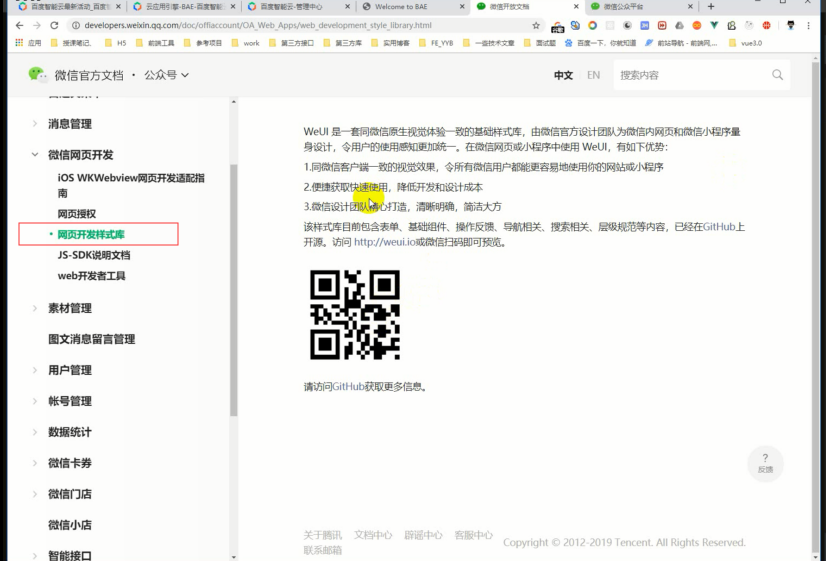Click the address bar URL

pos(258,25)
